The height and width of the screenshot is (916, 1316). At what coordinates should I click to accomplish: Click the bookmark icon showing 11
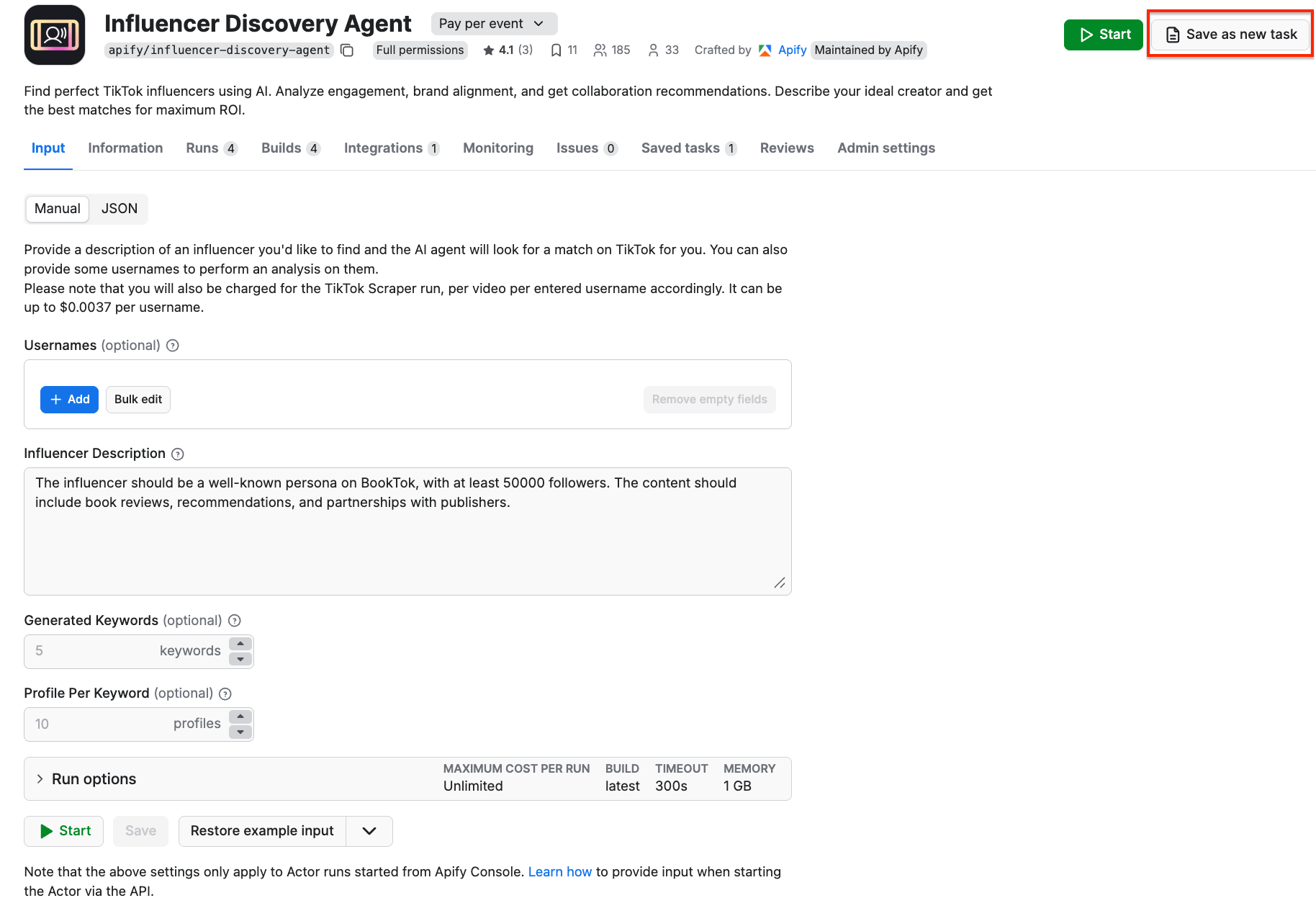coord(556,50)
